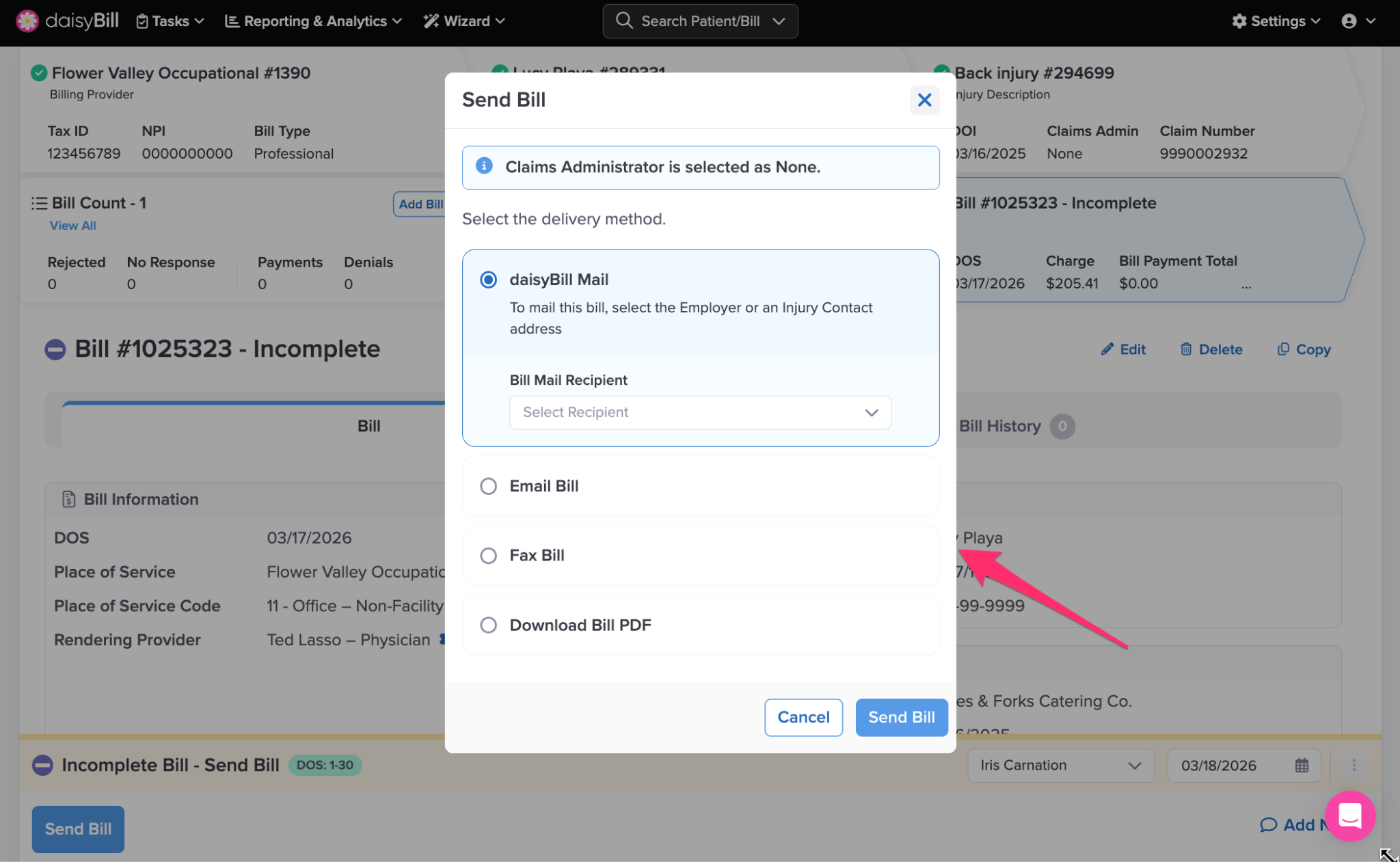Open the Iris Carnation assignee dropdown
This screenshot has width=1400, height=862.
click(1060, 766)
